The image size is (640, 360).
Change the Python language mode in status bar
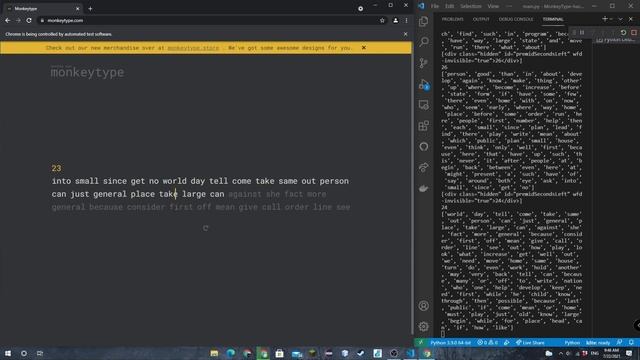tap(572, 343)
